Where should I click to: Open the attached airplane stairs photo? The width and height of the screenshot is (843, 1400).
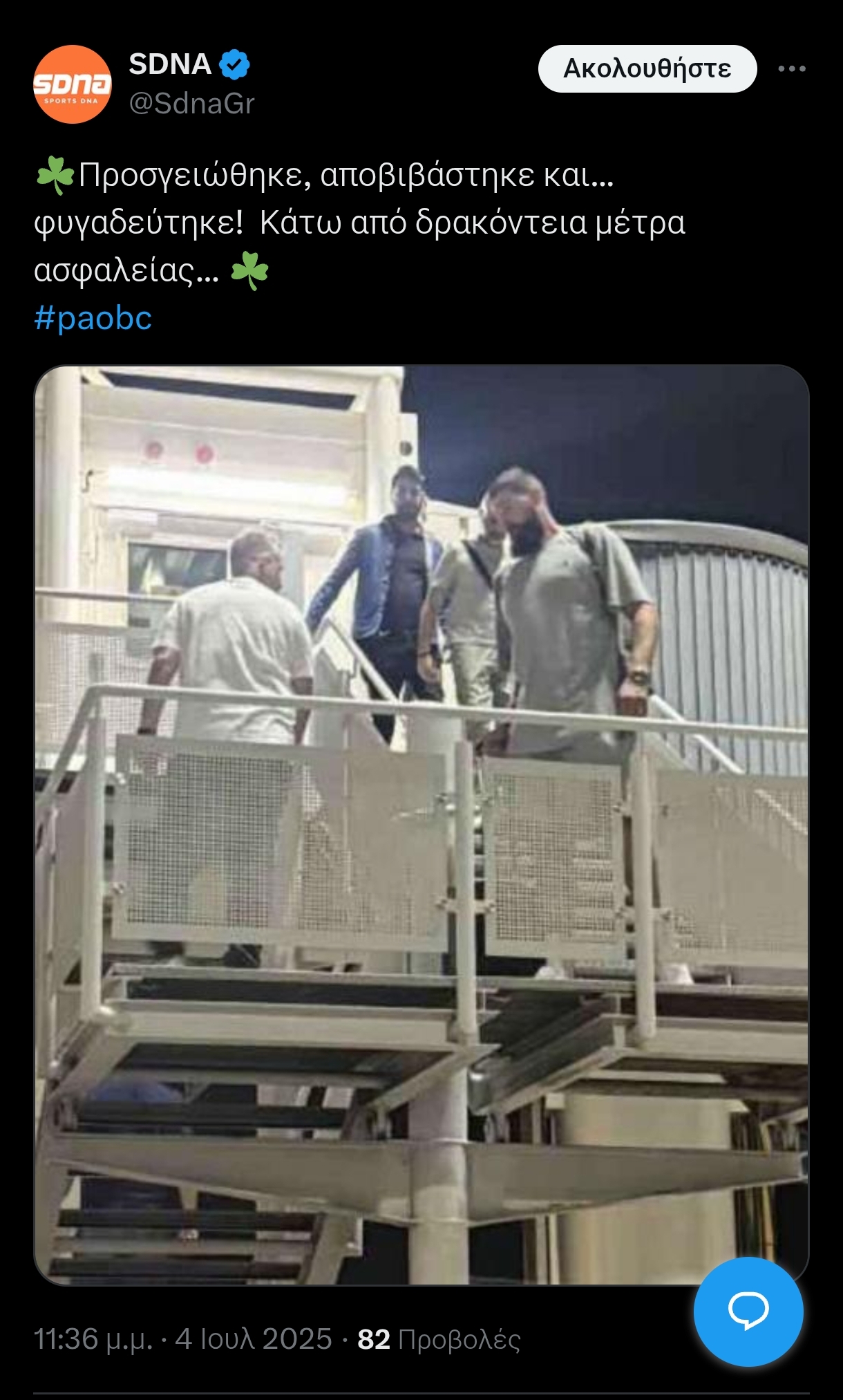point(421,825)
